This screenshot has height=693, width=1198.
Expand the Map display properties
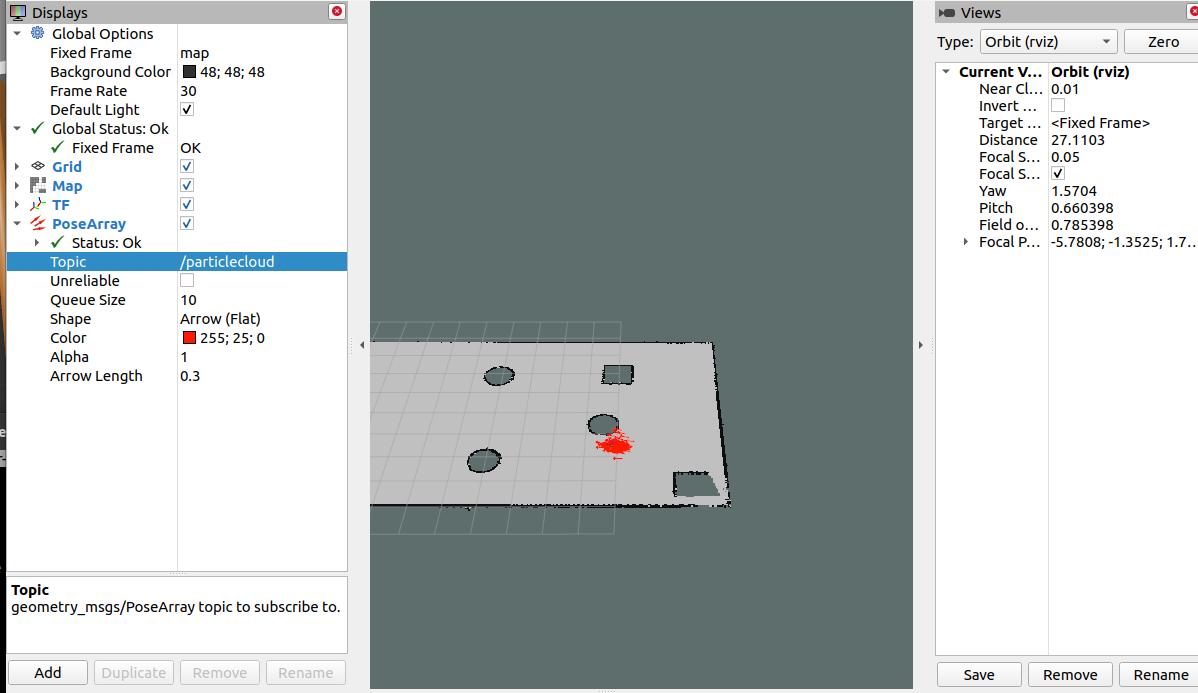coord(17,186)
